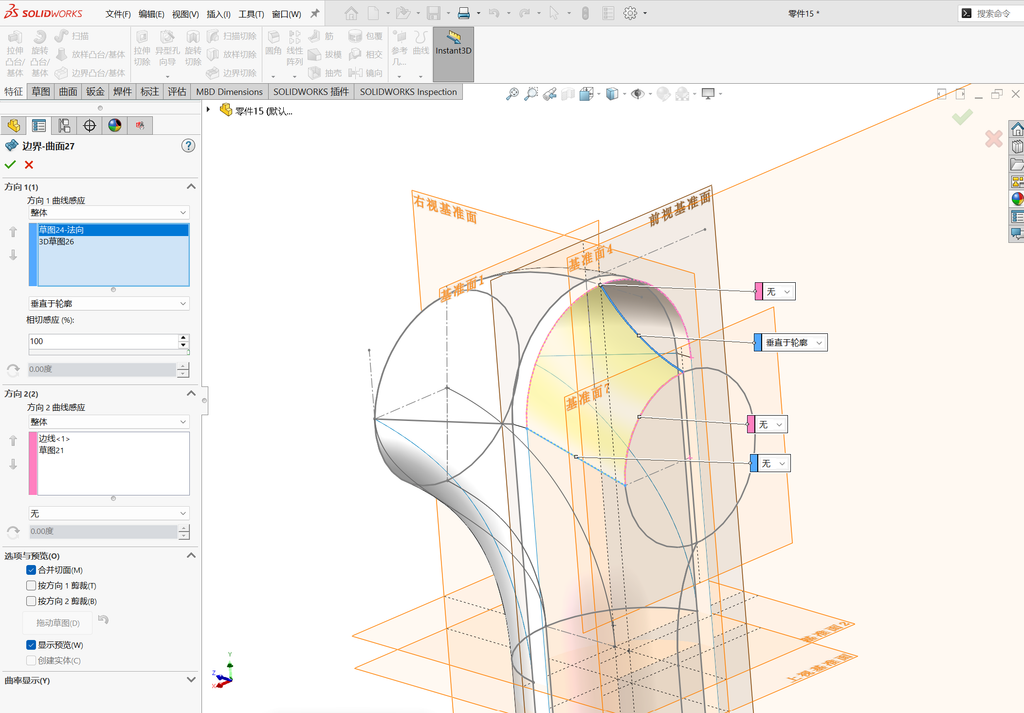Open the Options gear icon

[x=630, y=13]
